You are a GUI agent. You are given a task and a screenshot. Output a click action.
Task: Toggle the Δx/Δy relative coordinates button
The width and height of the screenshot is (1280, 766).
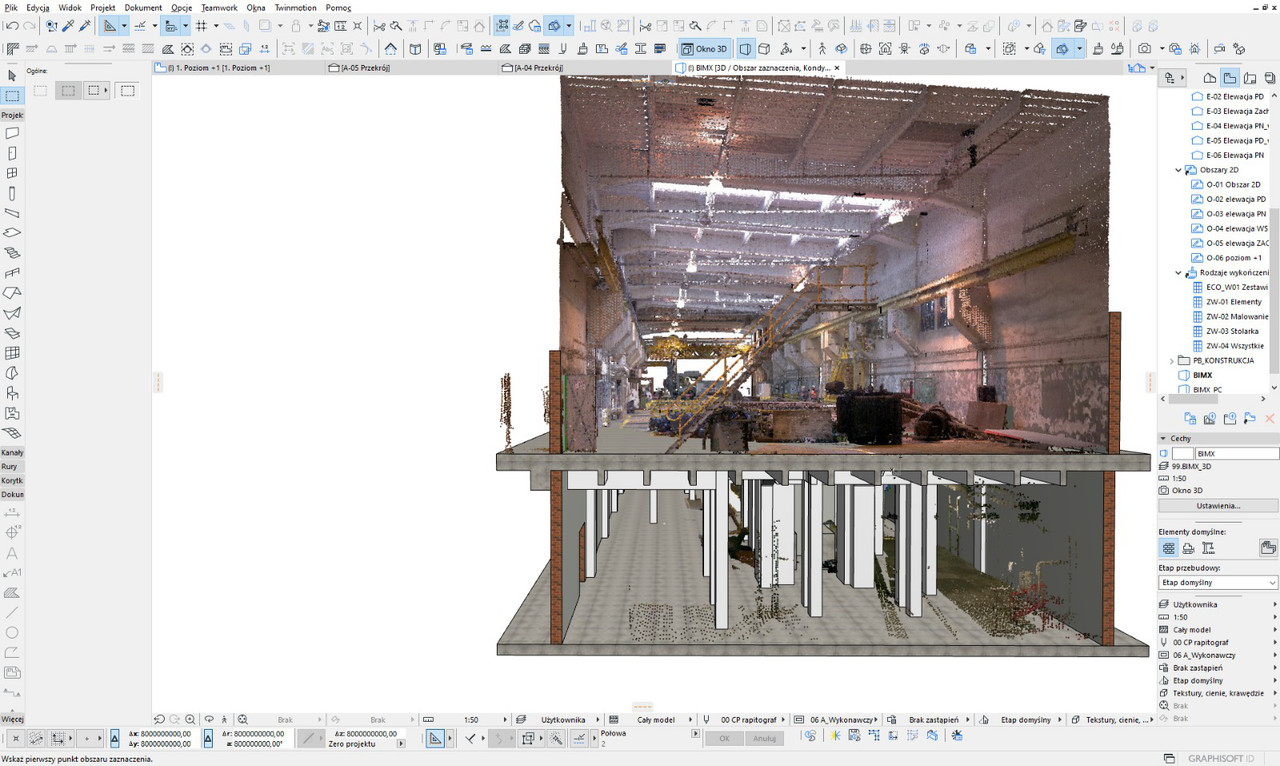[115, 739]
